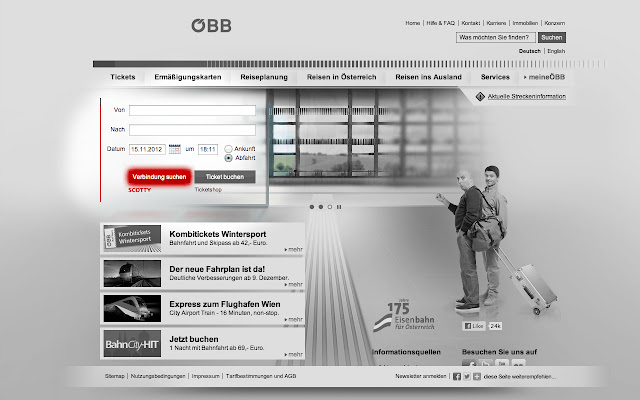The image size is (640, 400).
Task: Open Nutzungsbedingungen footer link
Action: click(x=158, y=376)
